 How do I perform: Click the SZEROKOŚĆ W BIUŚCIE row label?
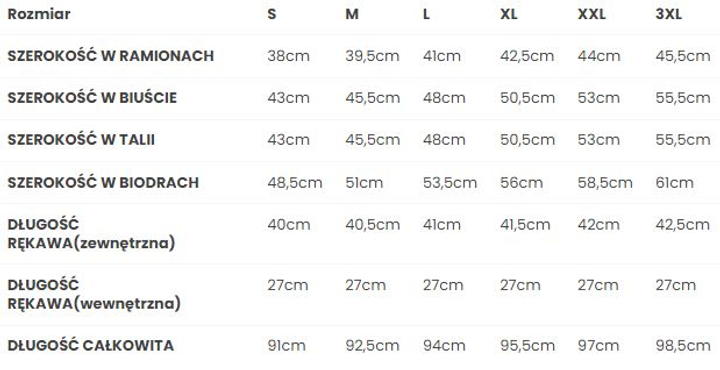pyautogui.click(x=92, y=98)
